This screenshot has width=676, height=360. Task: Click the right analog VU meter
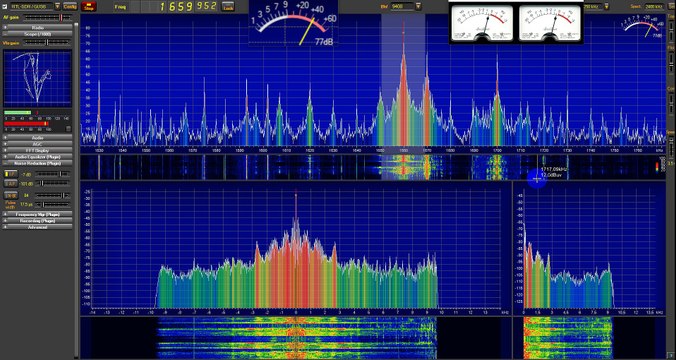(550, 22)
